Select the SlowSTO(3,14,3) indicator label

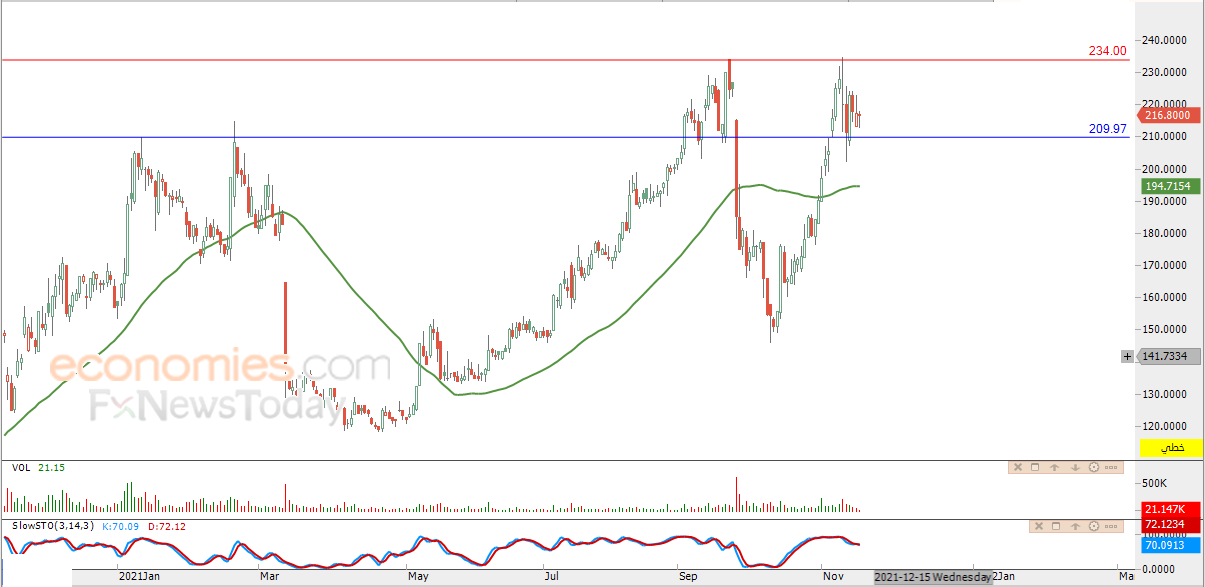[51, 525]
